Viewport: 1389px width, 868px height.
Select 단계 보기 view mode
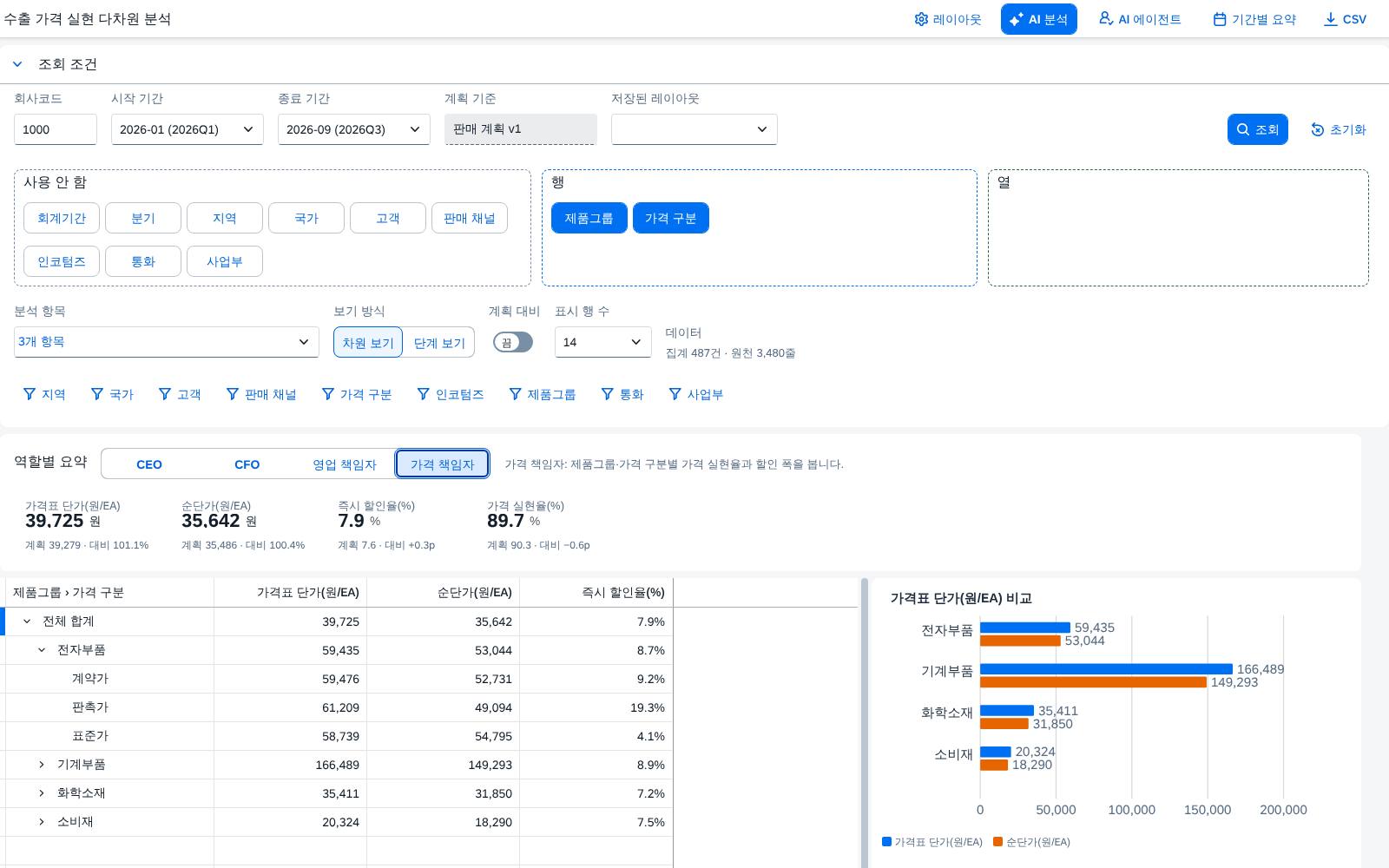click(x=439, y=342)
